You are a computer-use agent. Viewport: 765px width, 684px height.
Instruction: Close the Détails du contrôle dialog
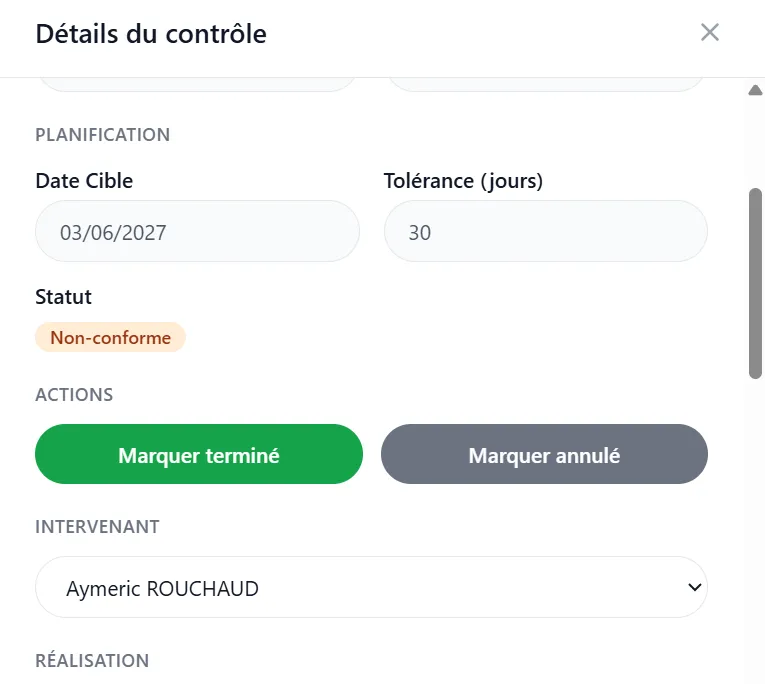tap(709, 33)
